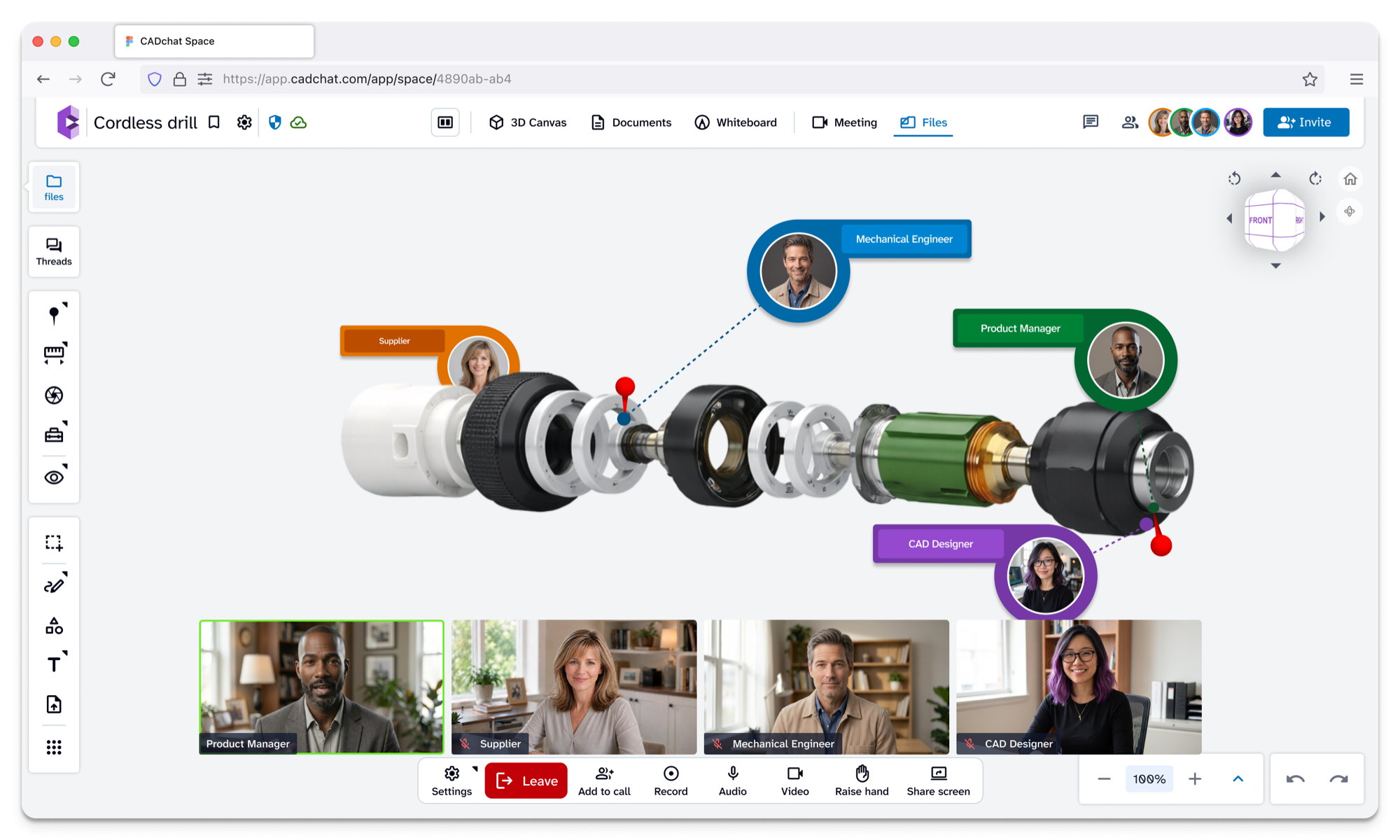
Task: Open the participants list icon
Action: point(1130,122)
